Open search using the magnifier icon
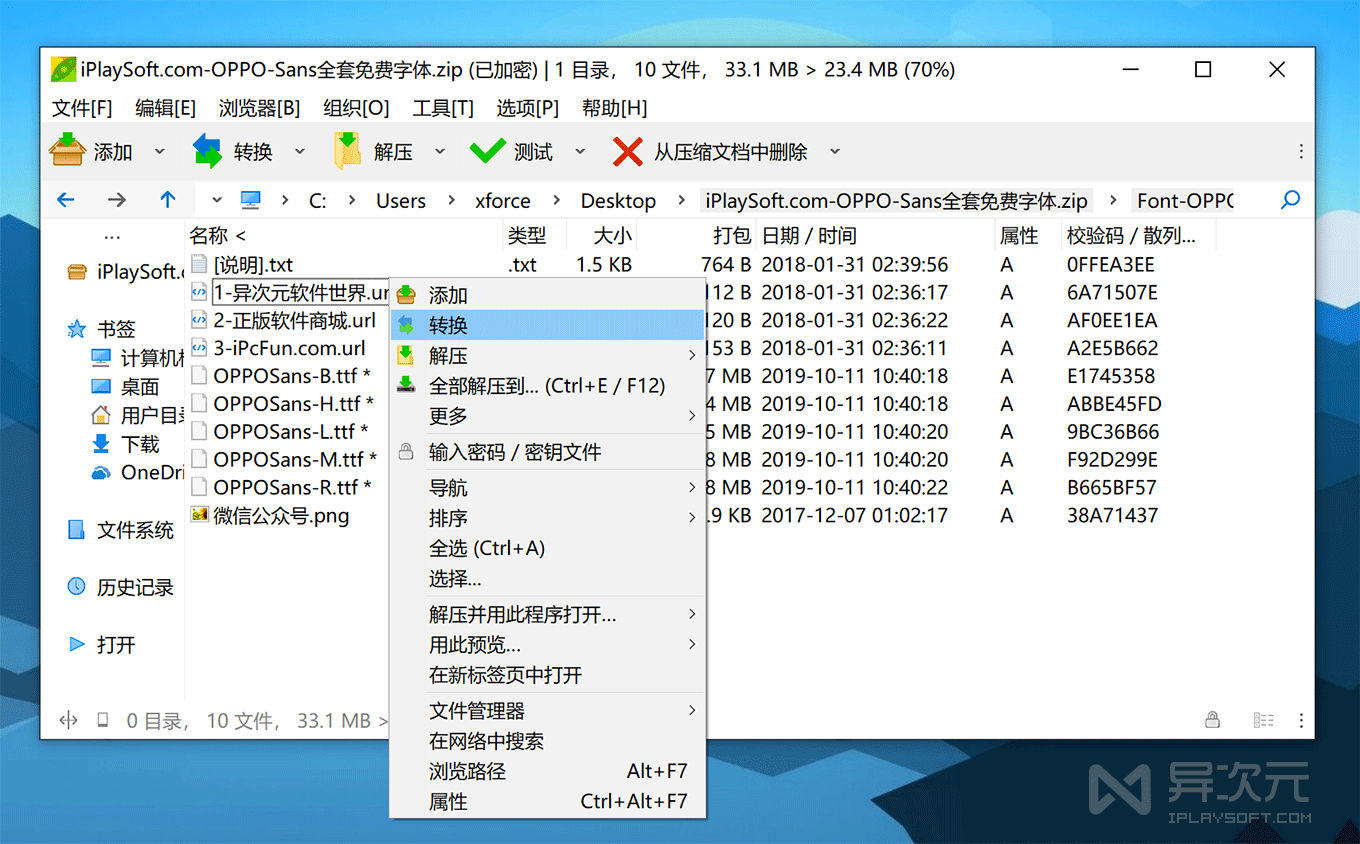 click(x=1290, y=200)
